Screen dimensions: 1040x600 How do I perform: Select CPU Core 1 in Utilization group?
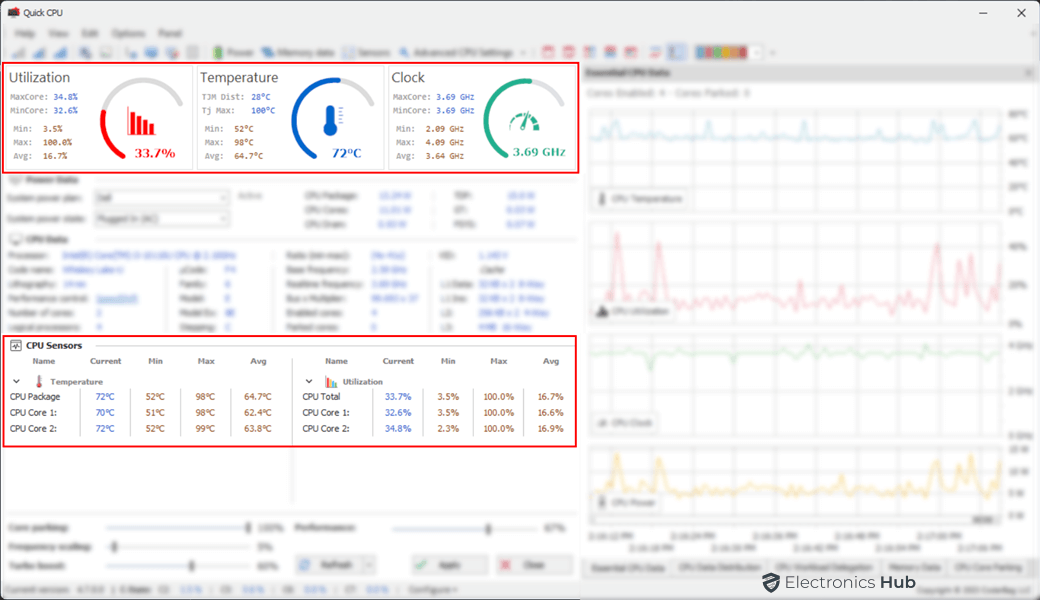(436, 412)
